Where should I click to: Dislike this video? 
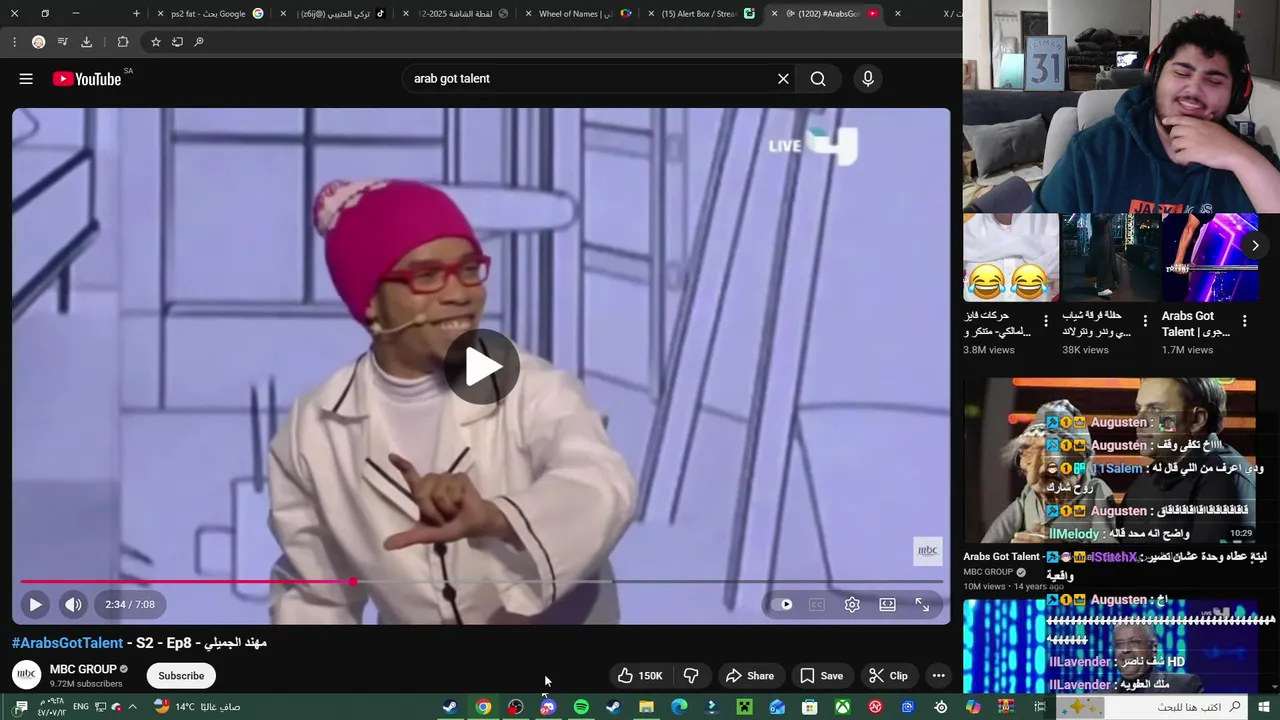691,676
